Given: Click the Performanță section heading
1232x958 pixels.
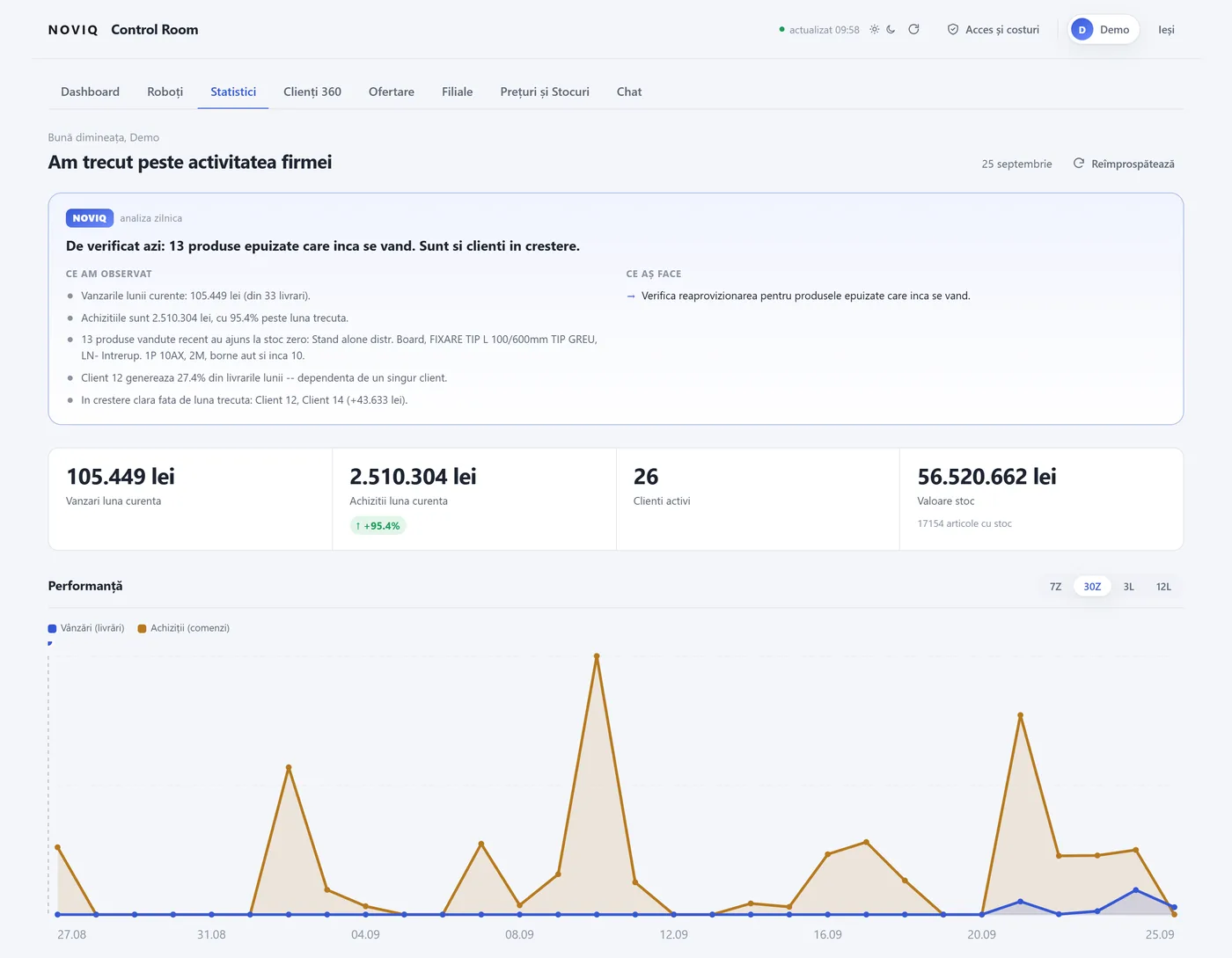Looking at the screenshot, I should click(85, 586).
